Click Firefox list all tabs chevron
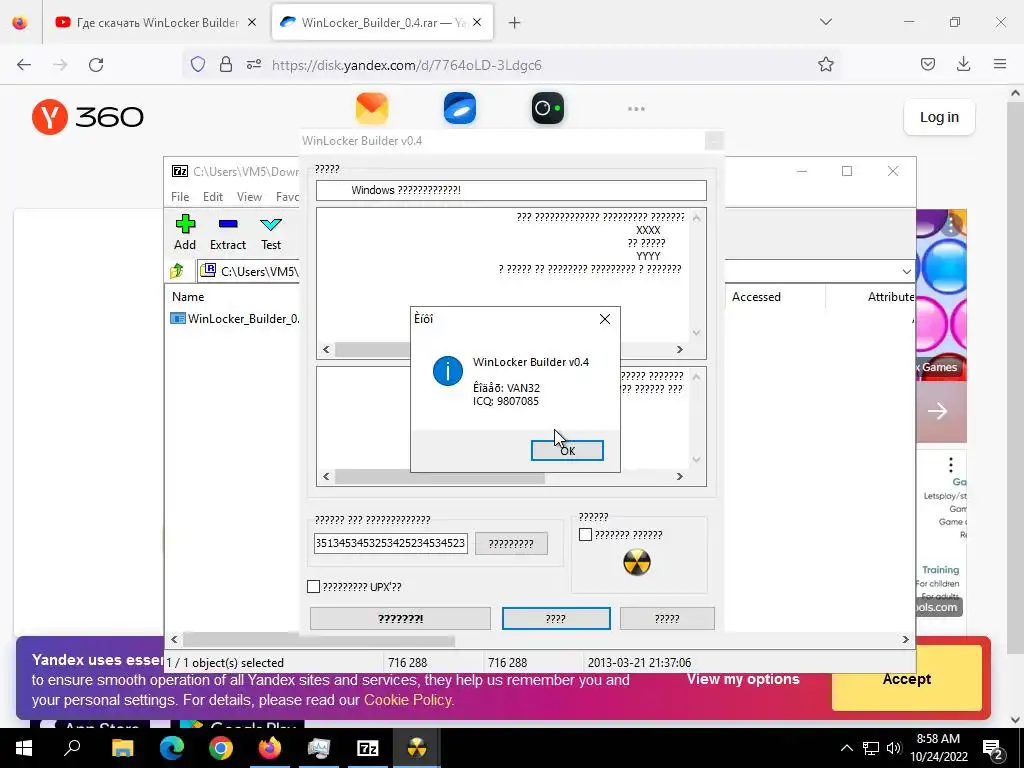 click(825, 22)
